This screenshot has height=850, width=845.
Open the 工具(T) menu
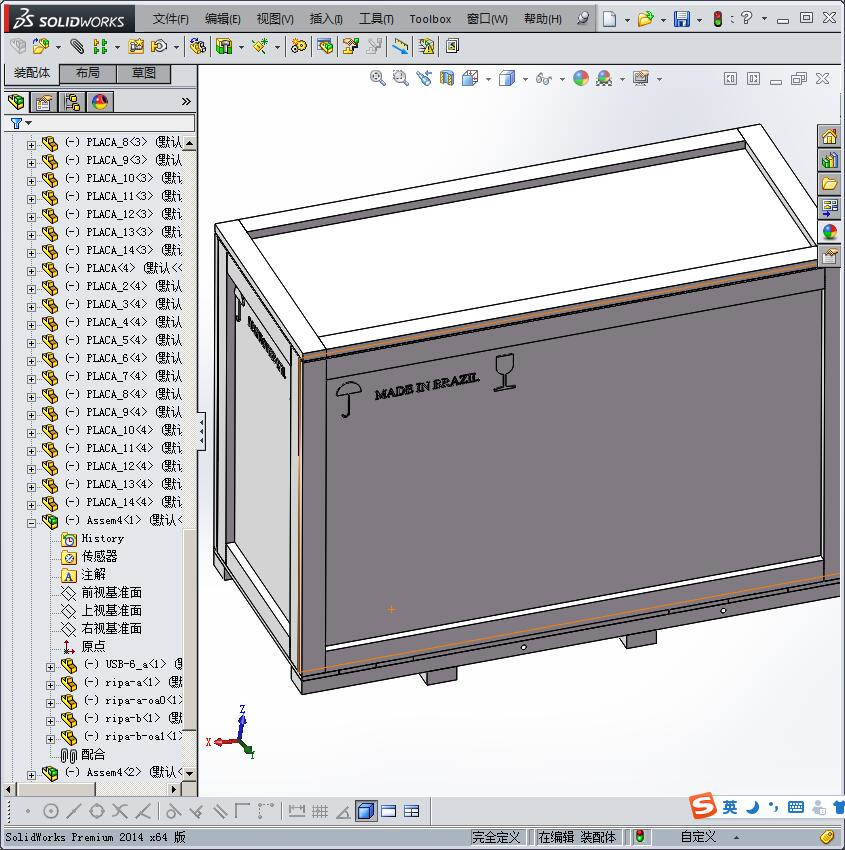(376, 19)
